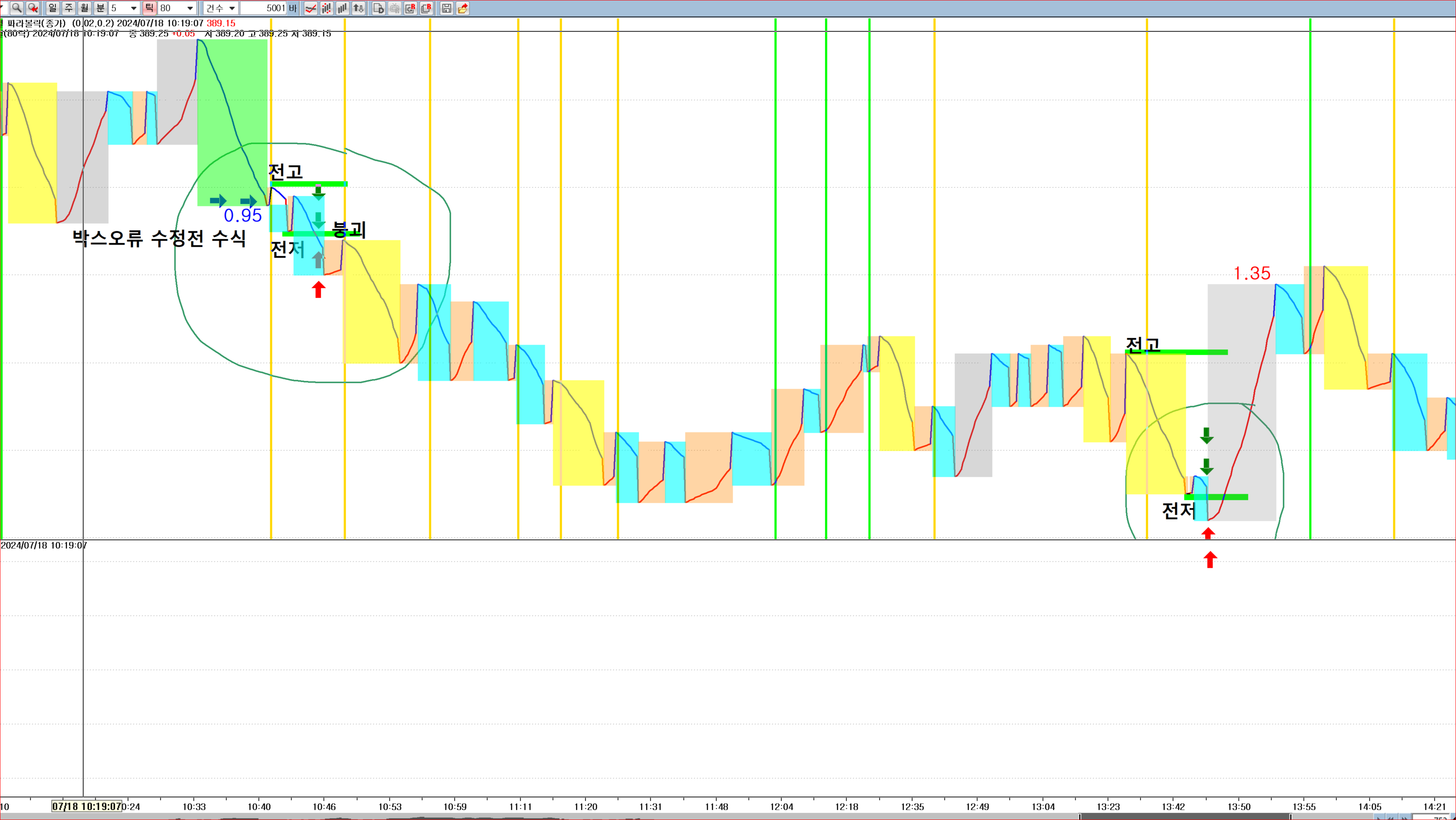Click the document with play arrow icon
Image resolution: width=1456 pixels, height=820 pixels.
pos(379,8)
